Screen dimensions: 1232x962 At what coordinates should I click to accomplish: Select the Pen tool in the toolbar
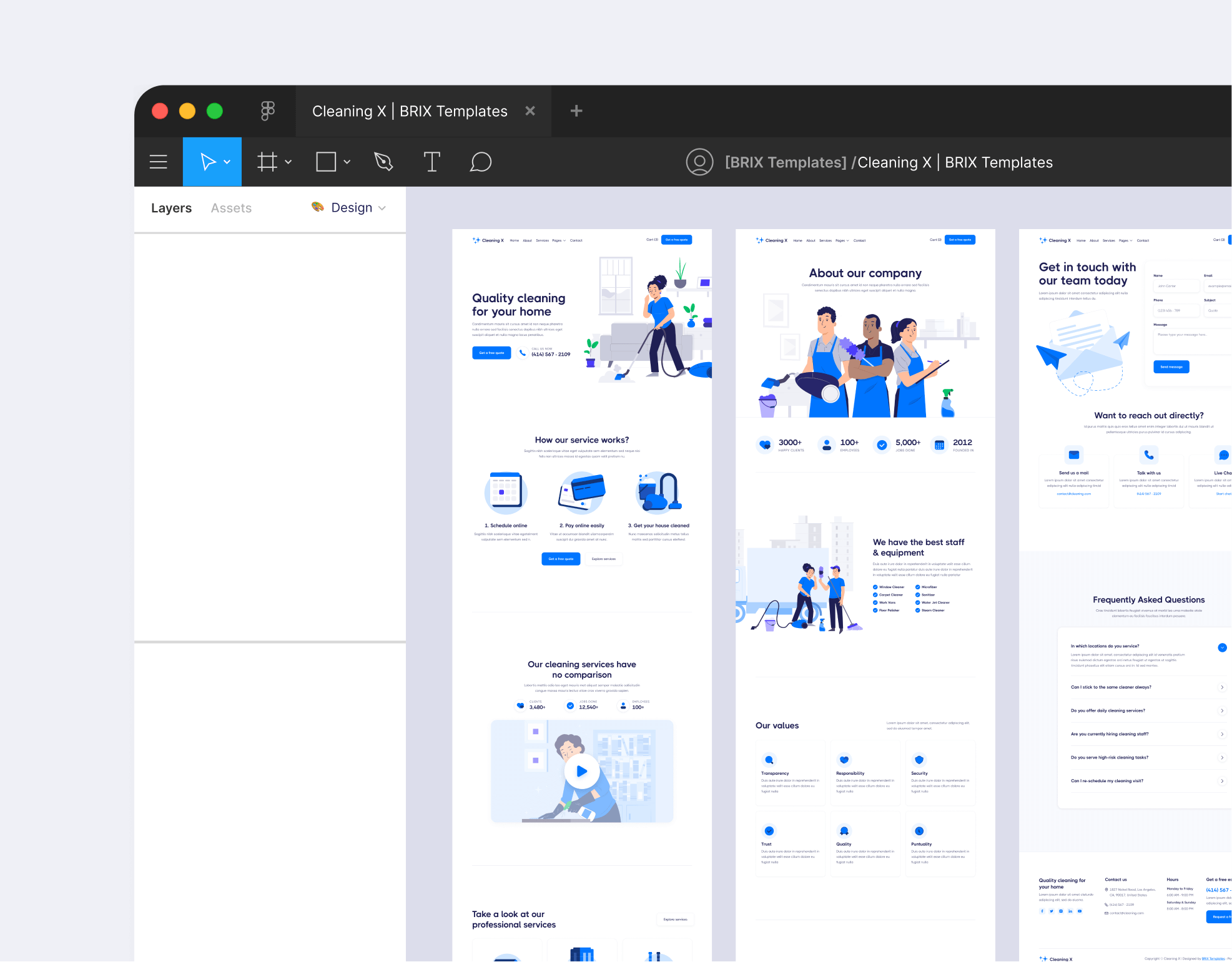coord(383,162)
